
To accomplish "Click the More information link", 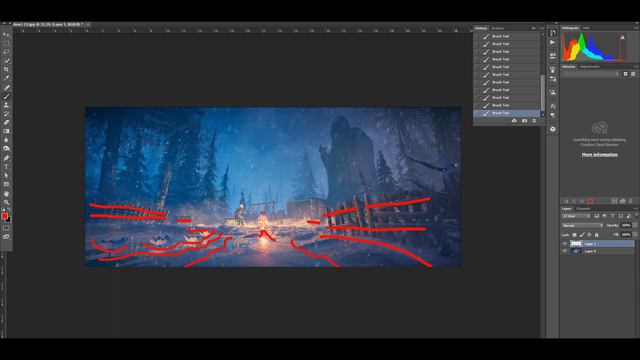I will pos(599,155).
